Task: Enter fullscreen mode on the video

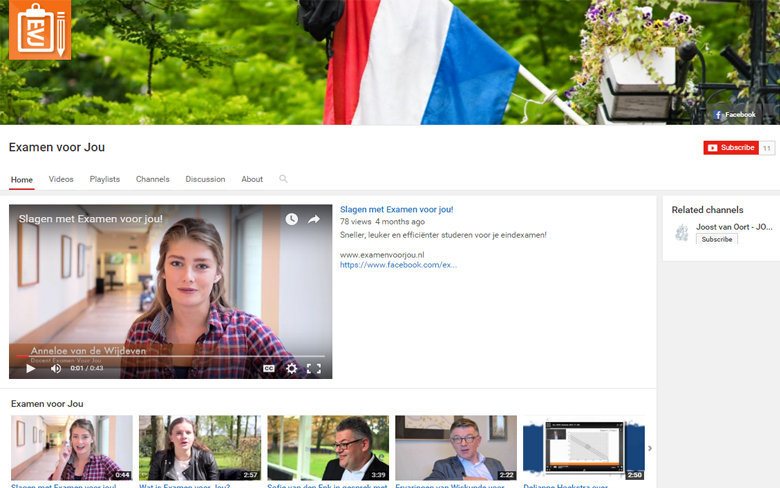Action: point(313,368)
